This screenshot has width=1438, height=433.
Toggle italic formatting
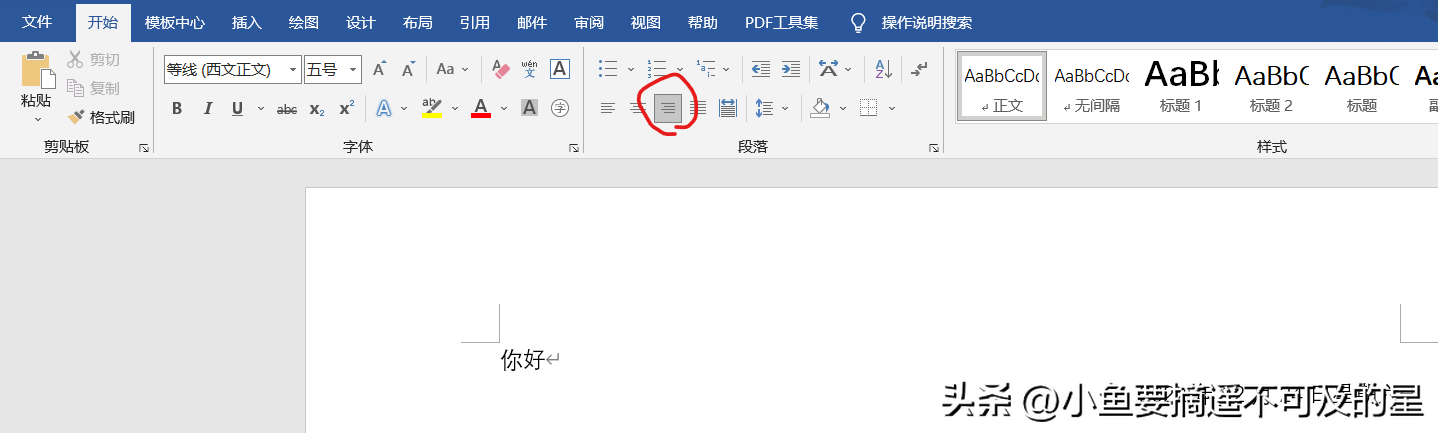[x=207, y=108]
